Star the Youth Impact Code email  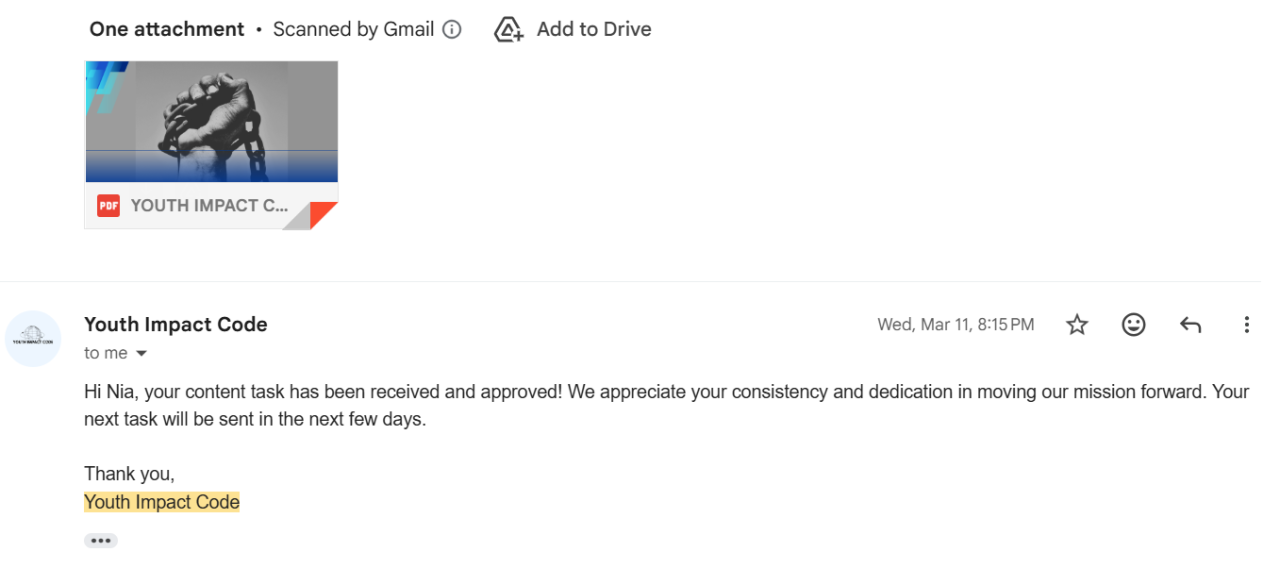pos(1076,324)
